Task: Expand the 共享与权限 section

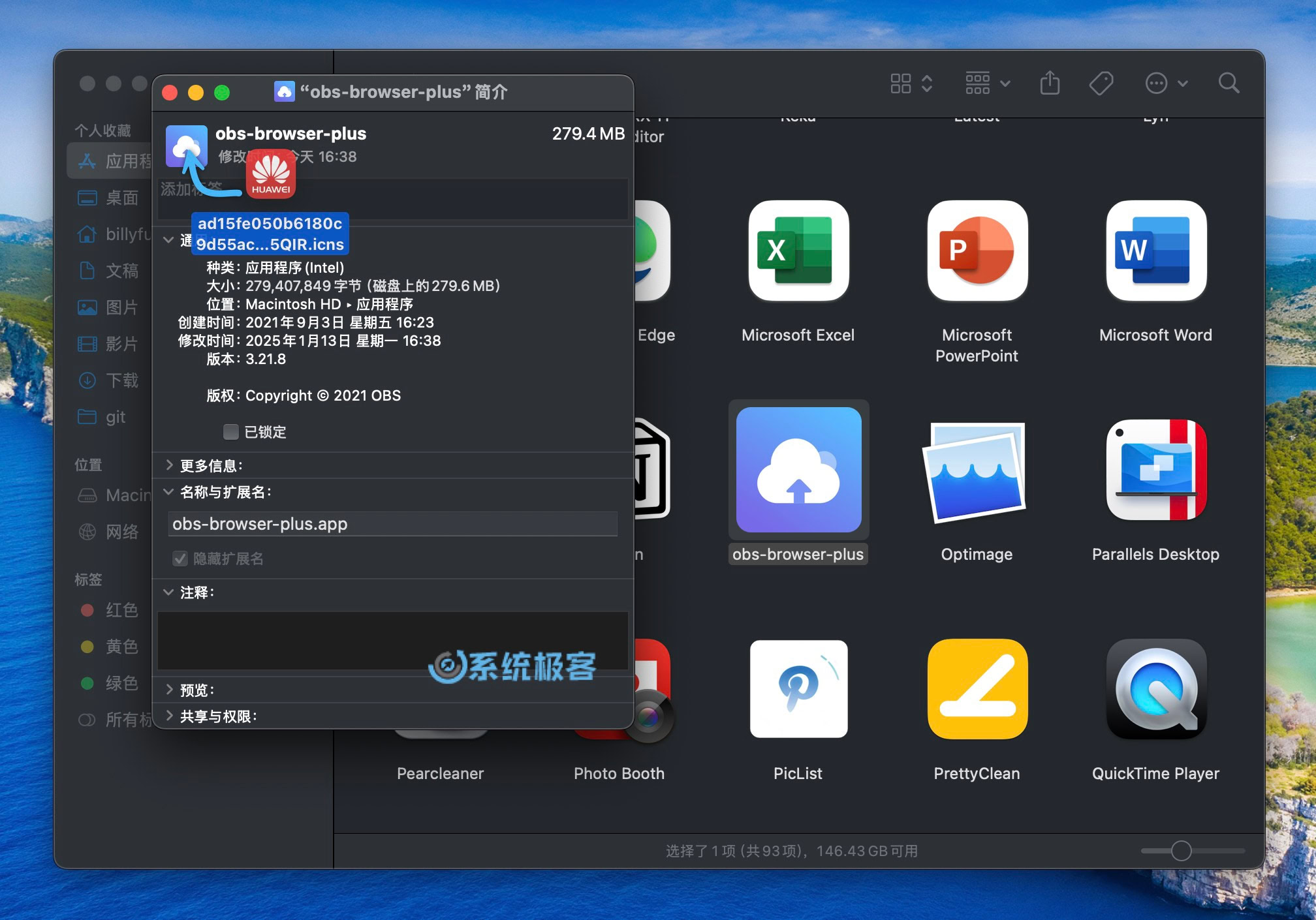Action: pos(169,716)
